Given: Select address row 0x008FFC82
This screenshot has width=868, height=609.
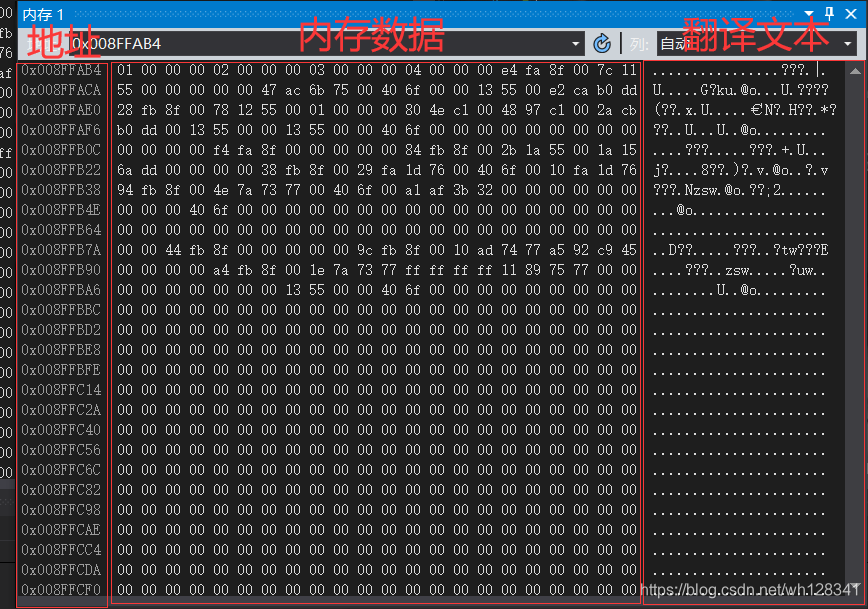Looking at the screenshot, I should click(61, 489).
